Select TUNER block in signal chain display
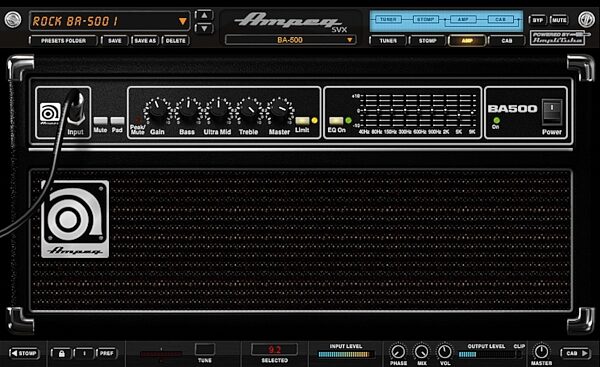Screen dimensions: 600x367 (388, 19)
